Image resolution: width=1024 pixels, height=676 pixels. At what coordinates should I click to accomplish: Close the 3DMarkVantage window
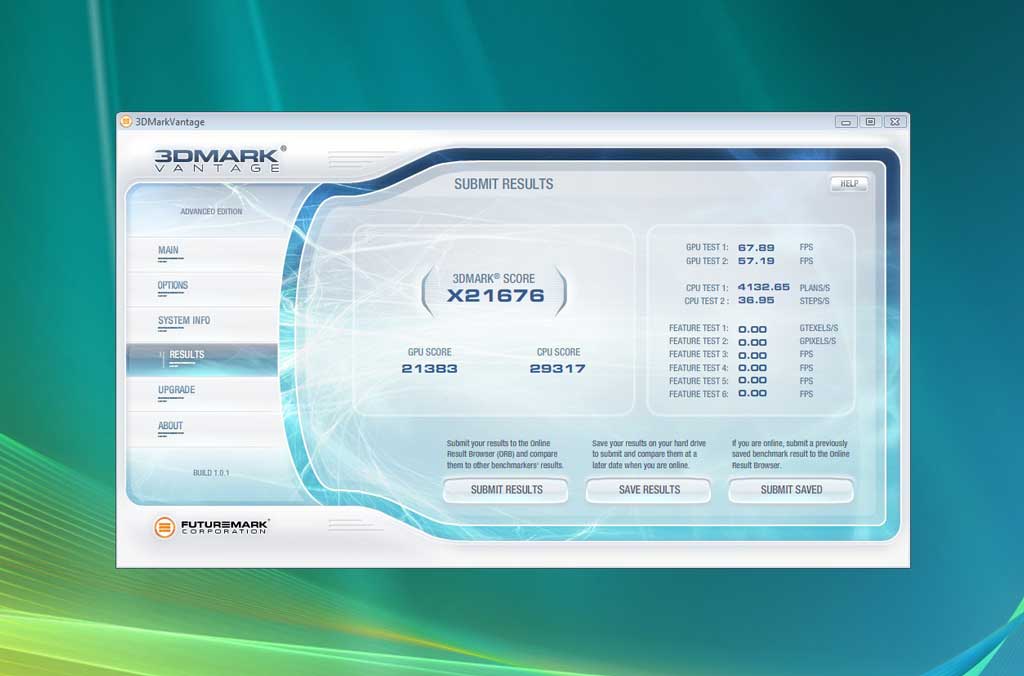click(x=895, y=122)
